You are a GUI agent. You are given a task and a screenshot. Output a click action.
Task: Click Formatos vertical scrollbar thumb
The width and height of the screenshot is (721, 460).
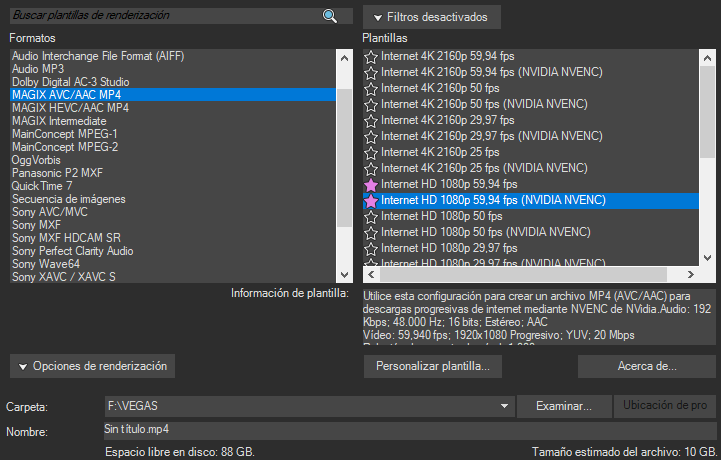tap(344, 158)
